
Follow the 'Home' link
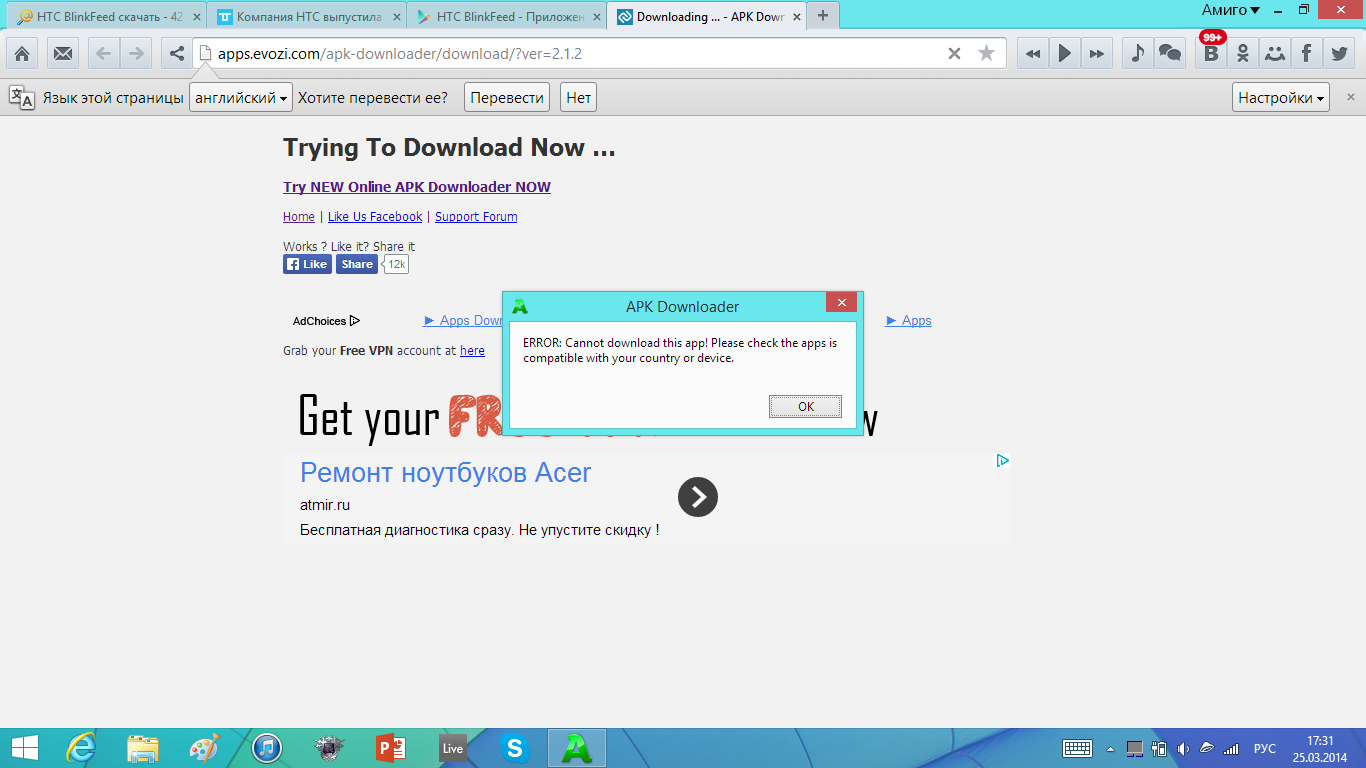tap(299, 216)
